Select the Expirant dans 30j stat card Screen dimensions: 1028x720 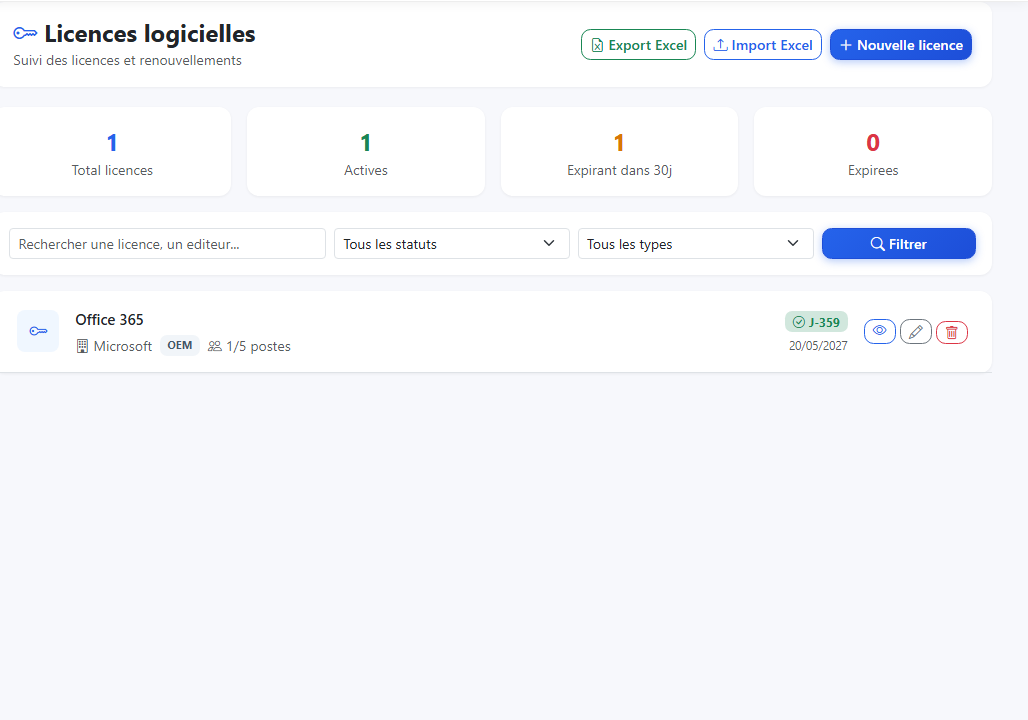620,151
